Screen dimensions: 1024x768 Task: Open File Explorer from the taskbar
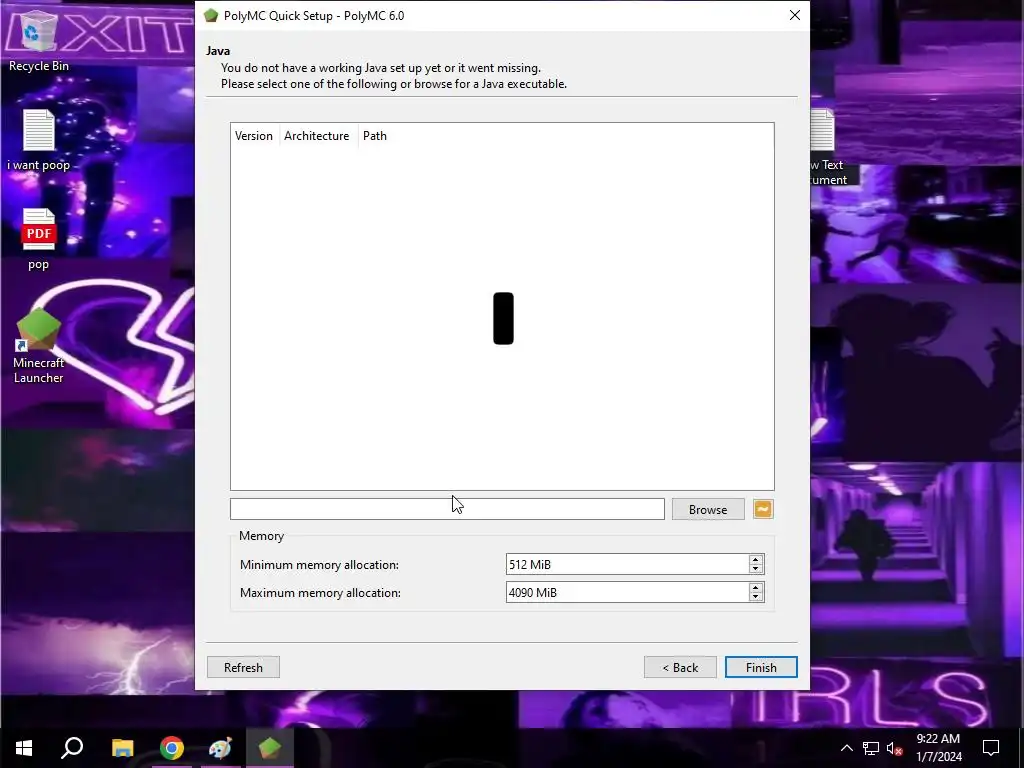point(122,748)
